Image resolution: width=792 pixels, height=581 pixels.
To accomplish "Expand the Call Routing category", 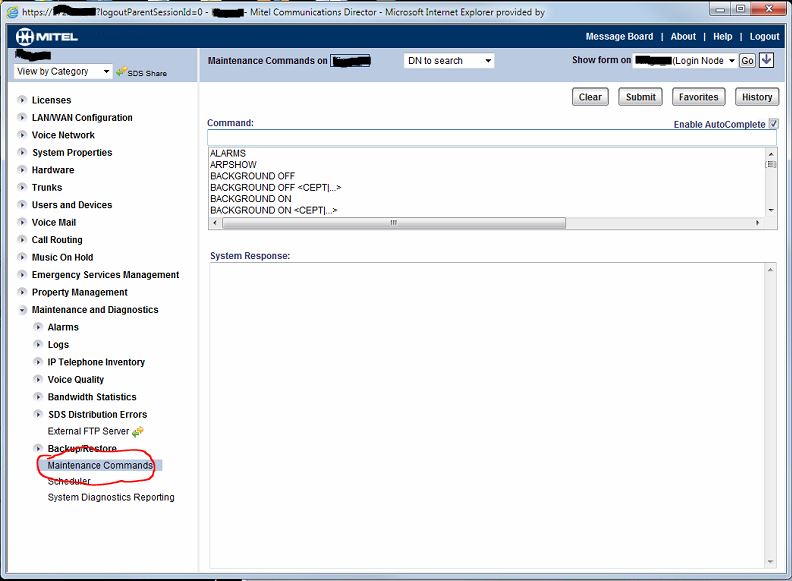I will click(x=22, y=239).
